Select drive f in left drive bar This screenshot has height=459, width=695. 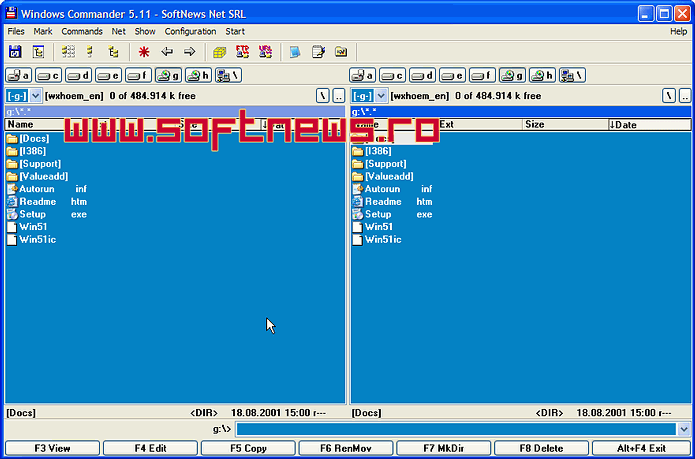(x=138, y=75)
